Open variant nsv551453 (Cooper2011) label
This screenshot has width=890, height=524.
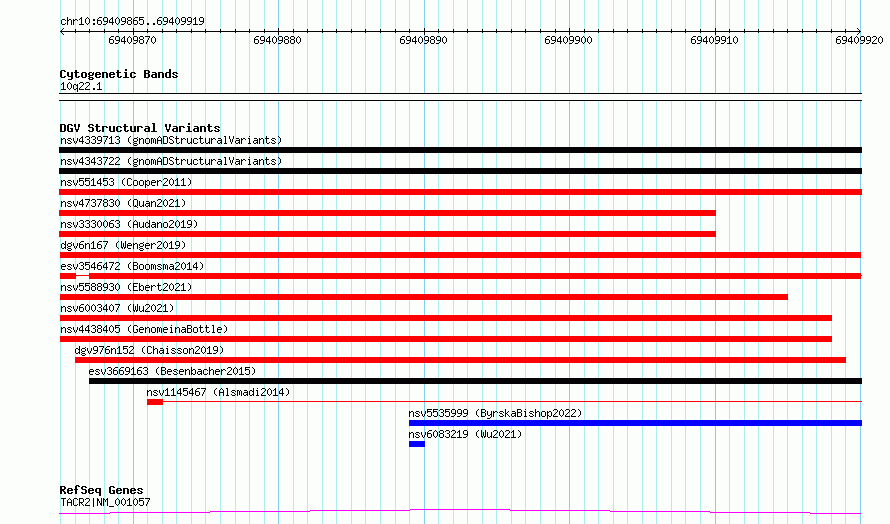[x=126, y=182]
